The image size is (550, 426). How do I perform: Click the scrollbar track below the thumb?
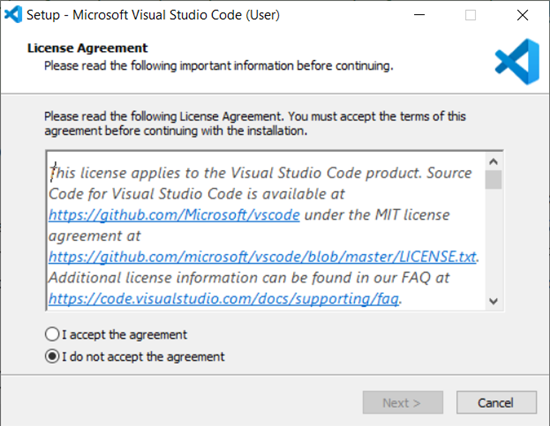pyautogui.click(x=494, y=241)
